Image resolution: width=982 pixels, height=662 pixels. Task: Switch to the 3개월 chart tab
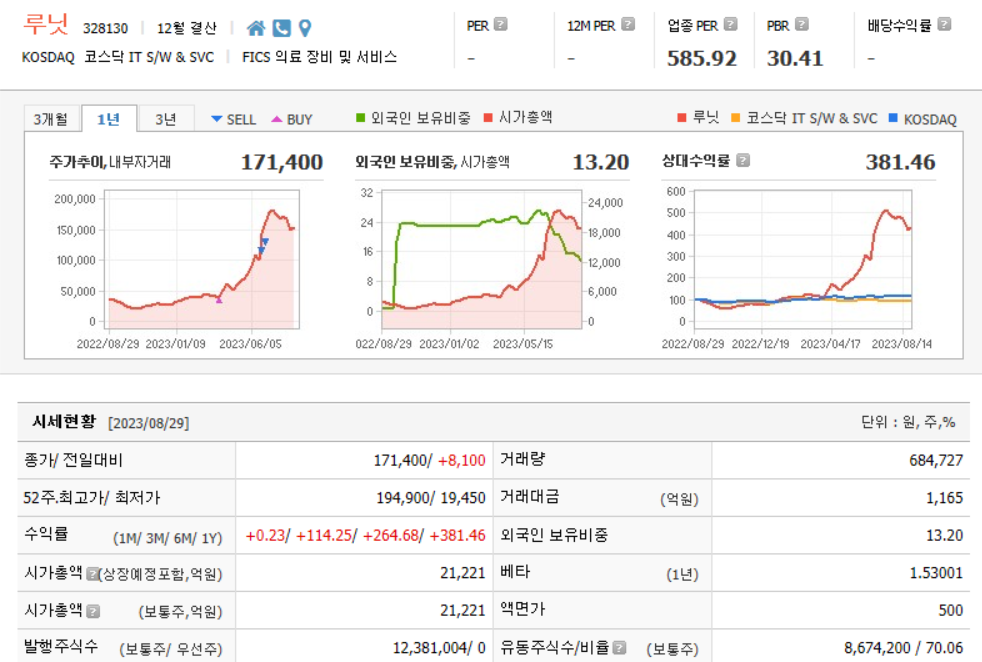[52, 117]
